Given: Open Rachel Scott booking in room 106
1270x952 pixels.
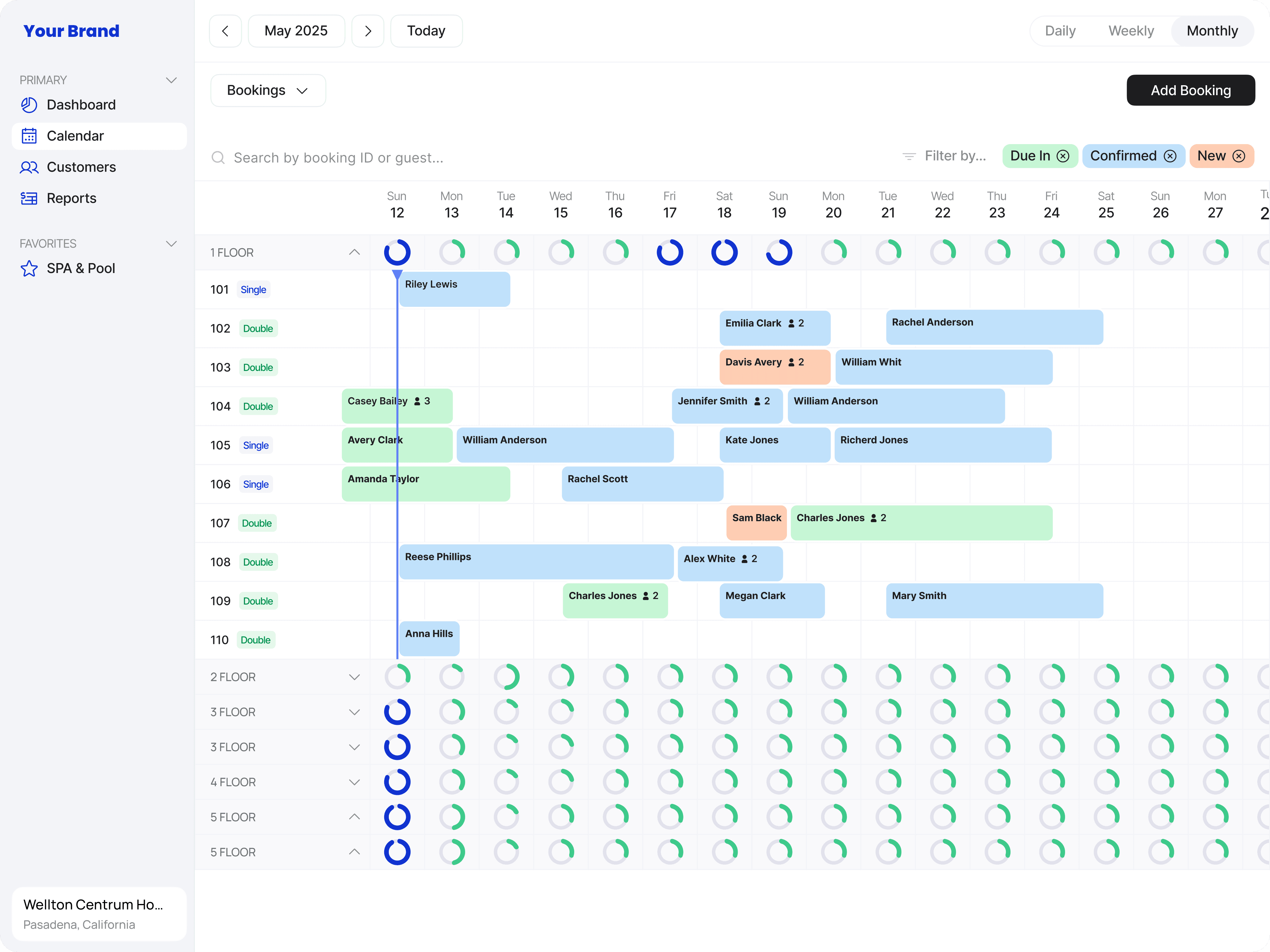Looking at the screenshot, I should pyautogui.click(x=642, y=484).
